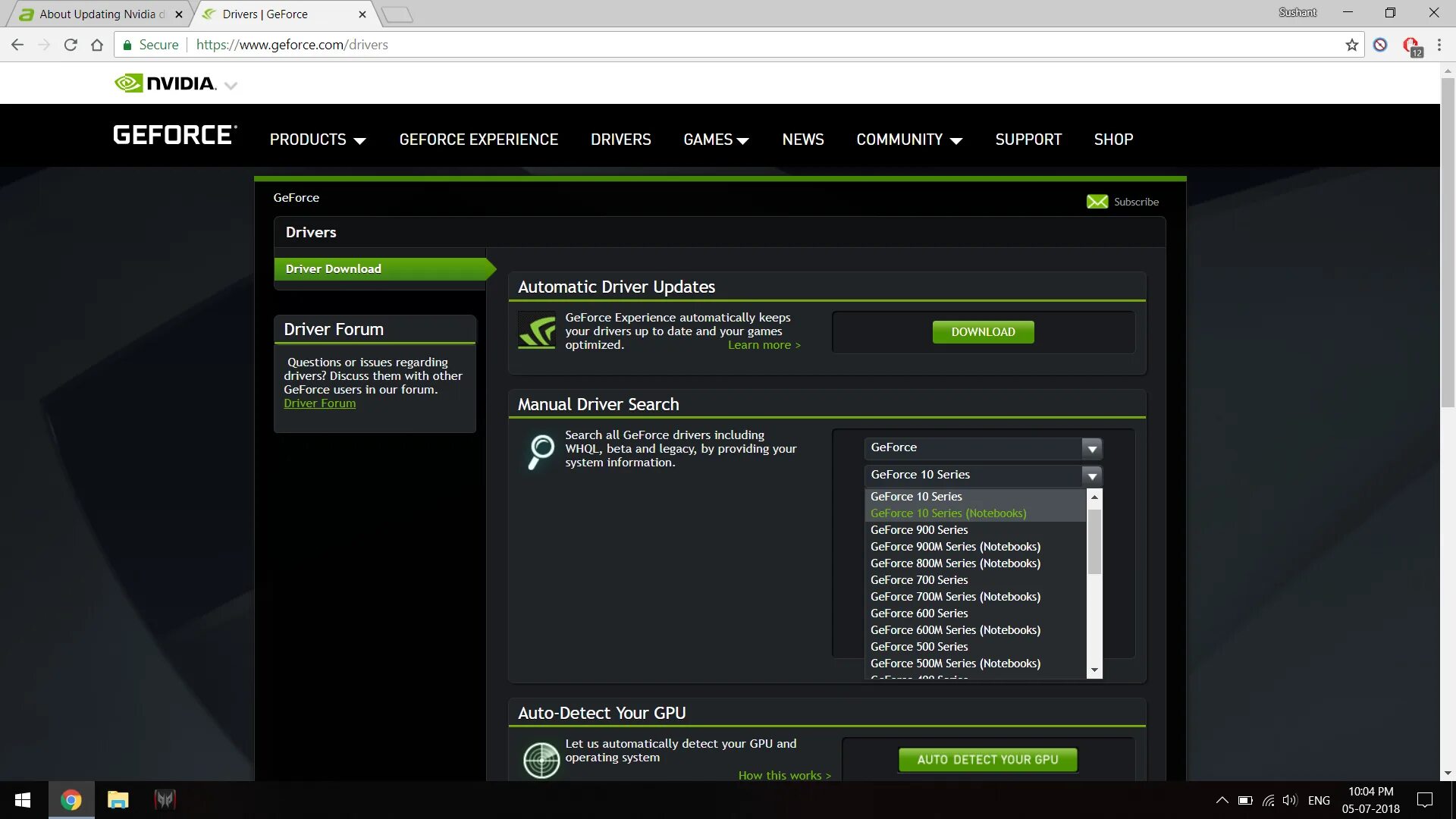The width and height of the screenshot is (1456, 819).
Task: Follow the Learn more link
Action: 764,345
